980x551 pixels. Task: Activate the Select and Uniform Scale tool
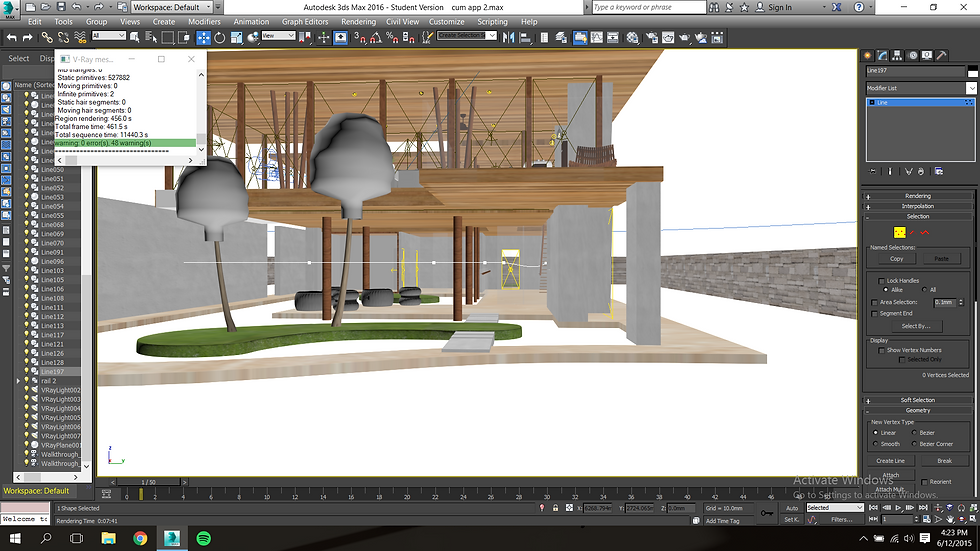236,38
